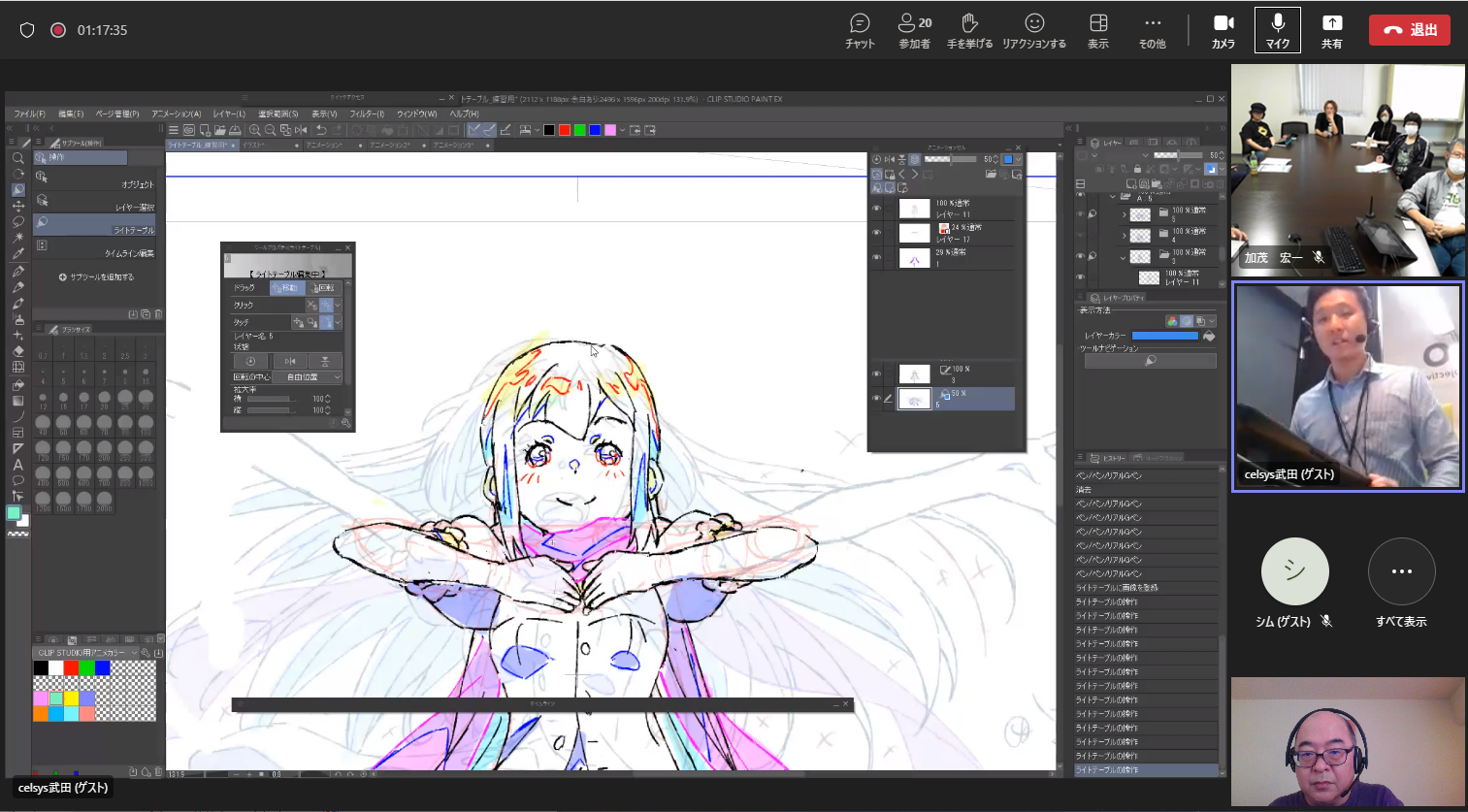Select 移動 drag mode in tool property
The height and width of the screenshot is (812, 1468).
[x=287, y=288]
